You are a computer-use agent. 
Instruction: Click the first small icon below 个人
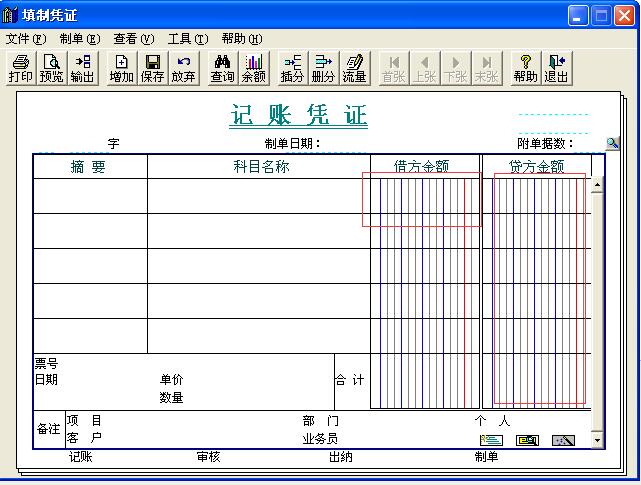click(491, 440)
